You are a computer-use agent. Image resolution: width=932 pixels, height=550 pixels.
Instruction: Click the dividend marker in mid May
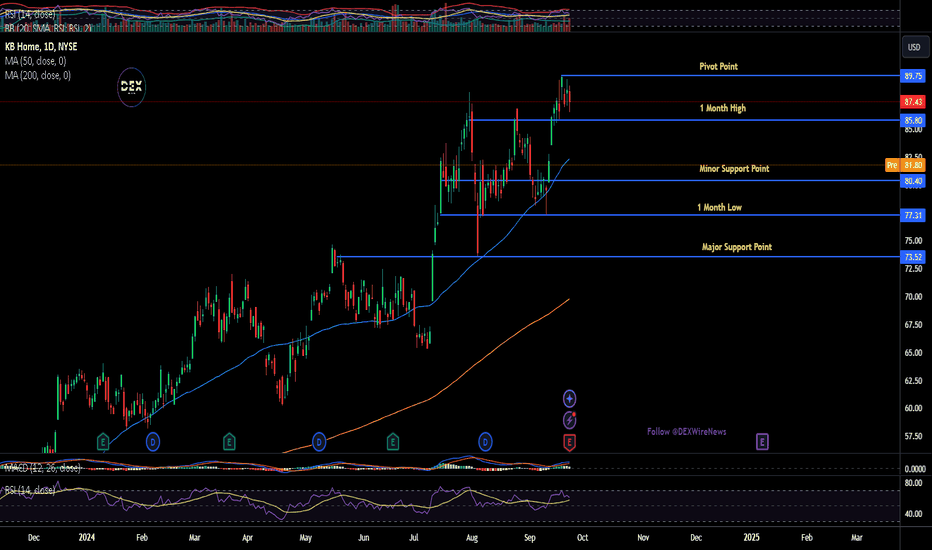pos(319,442)
